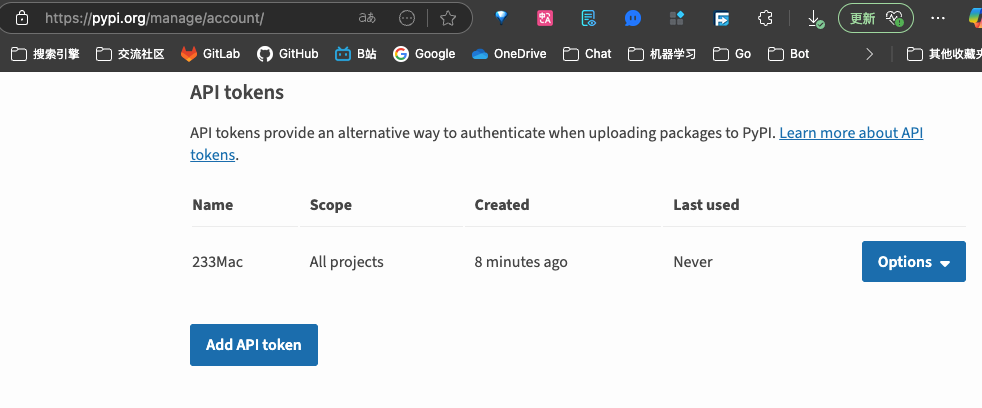Open the 机器学习 bookmarks folder
This screenshot has width=982, height=408.
[x=662, y=54]
